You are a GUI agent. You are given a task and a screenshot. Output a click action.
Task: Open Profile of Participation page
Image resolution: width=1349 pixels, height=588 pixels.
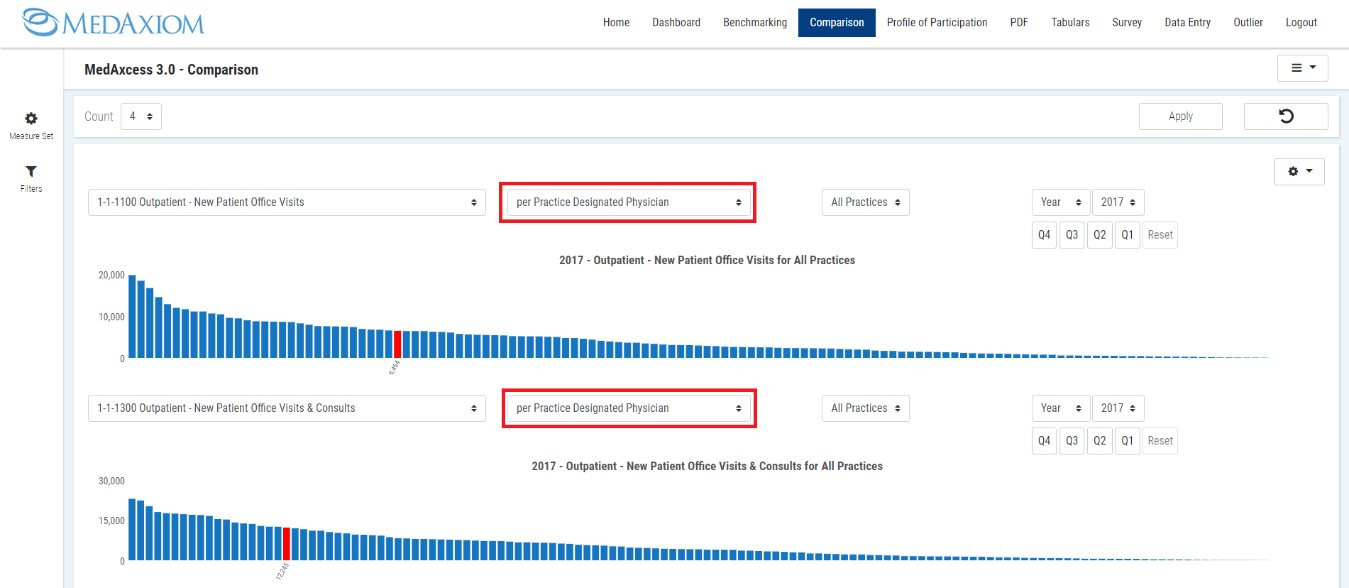pyautogui.click(x=936, y=22)
